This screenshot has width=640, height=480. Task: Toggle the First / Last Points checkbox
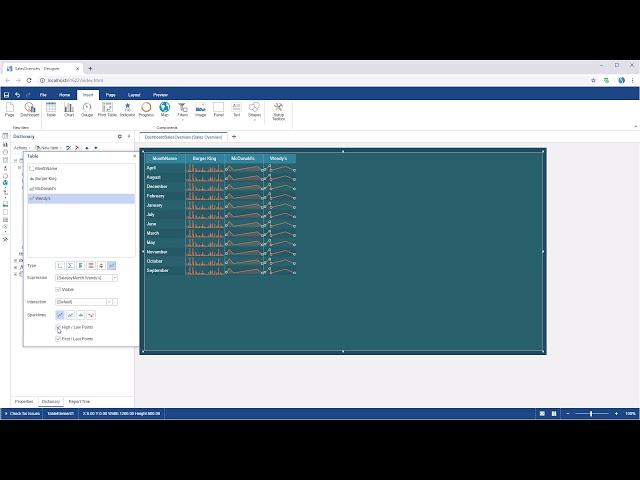(x=58, y=339)
